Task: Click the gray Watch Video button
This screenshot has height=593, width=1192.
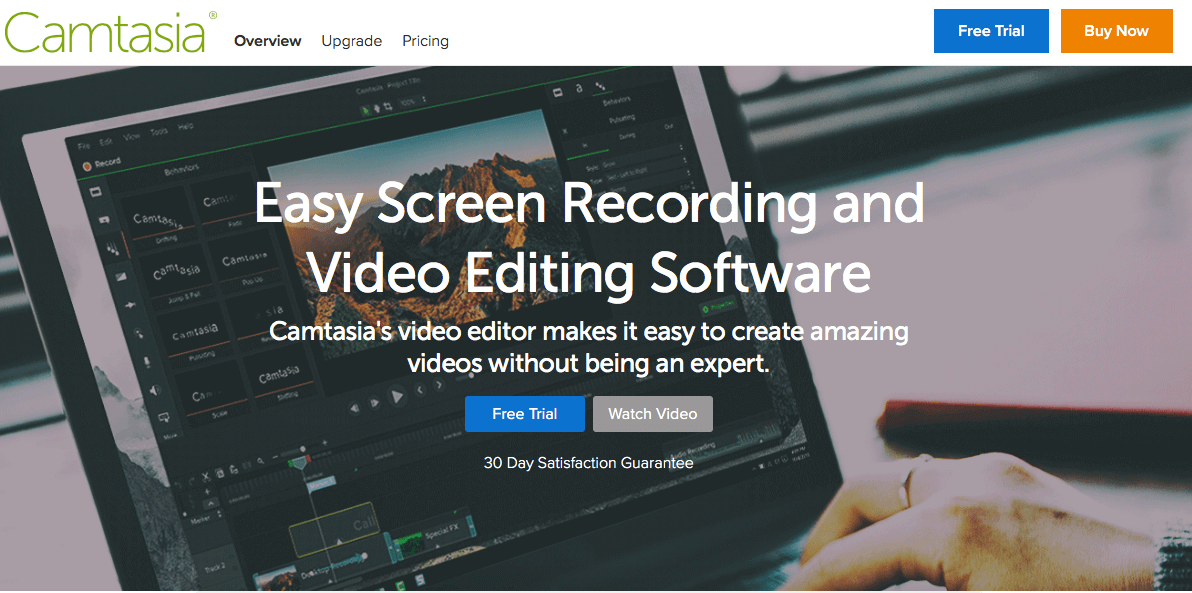Action: (652, 414)
